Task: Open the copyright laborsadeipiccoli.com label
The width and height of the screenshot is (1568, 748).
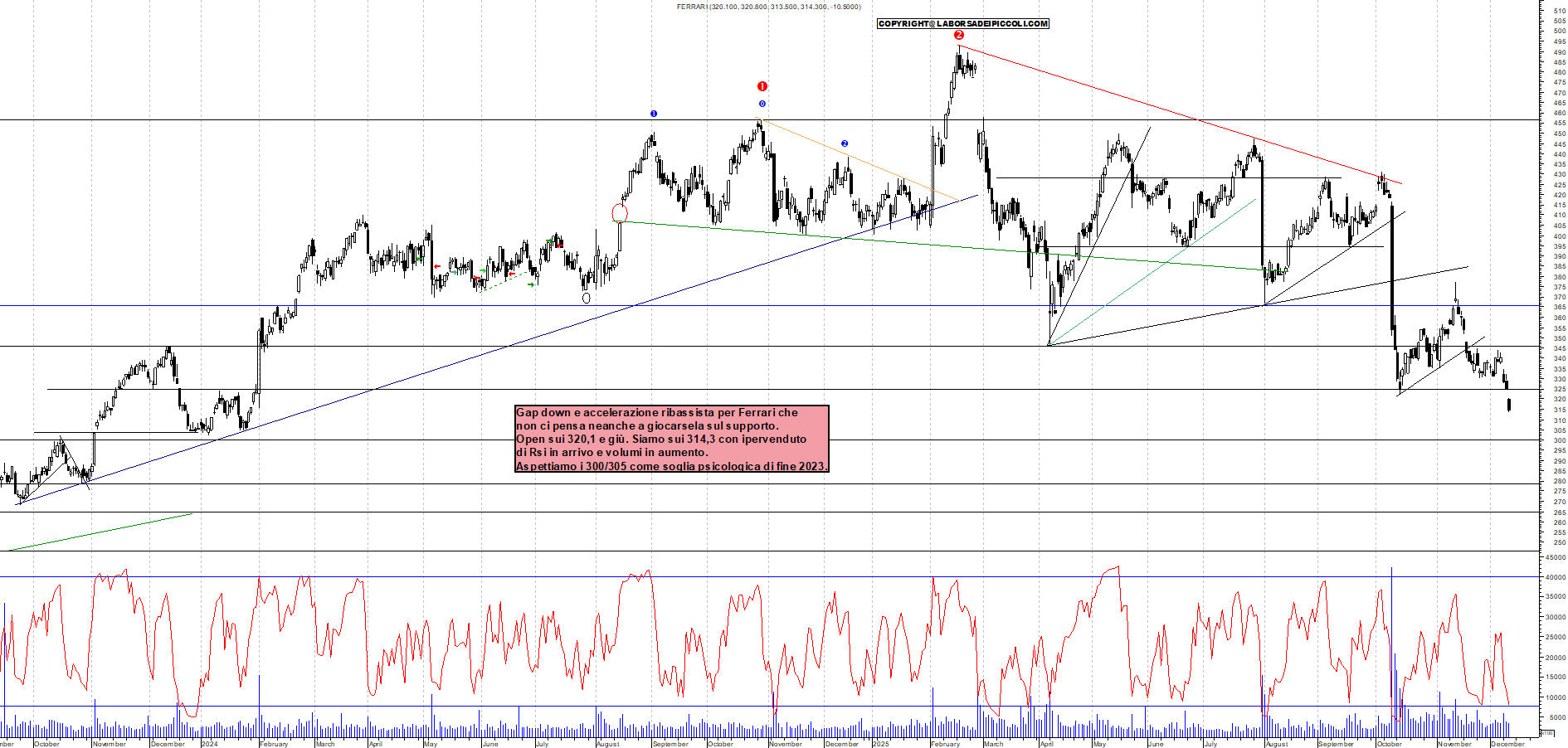Action: coord(962,24)
